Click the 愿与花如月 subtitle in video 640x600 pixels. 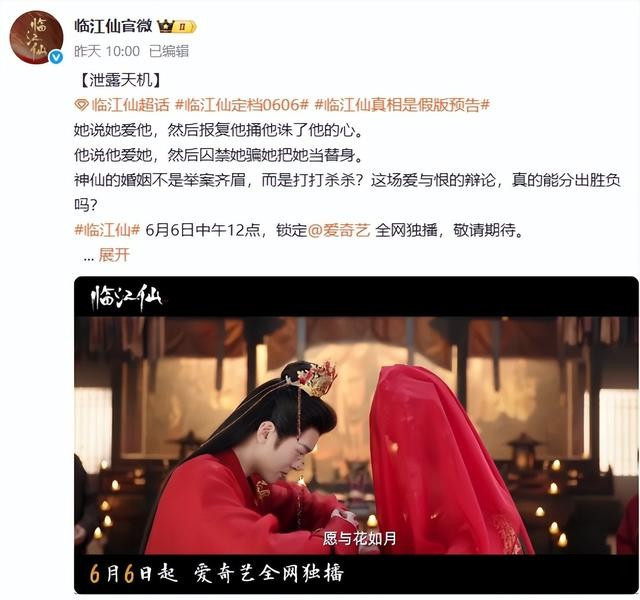click(359, 538)
